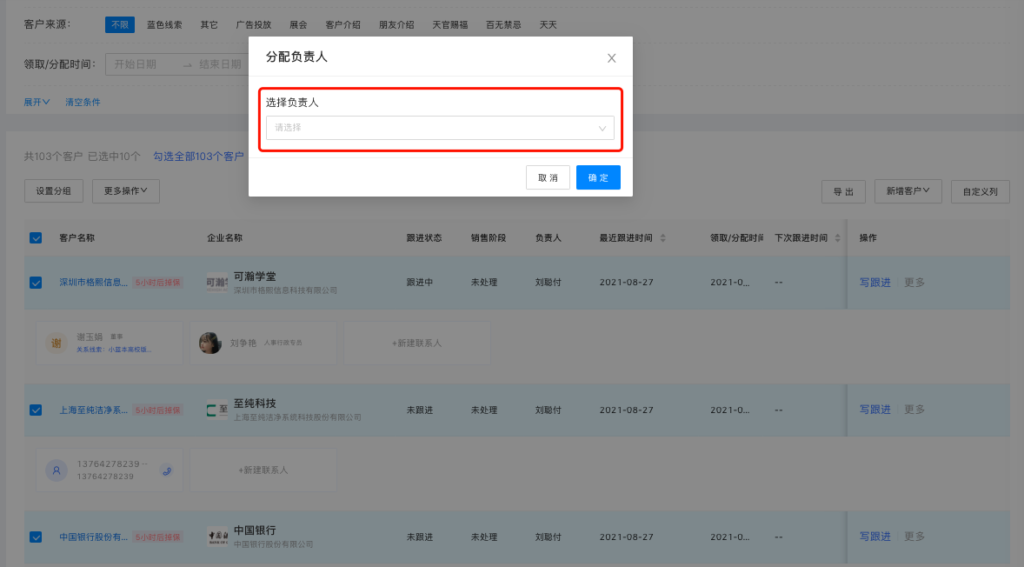Click the phone call icon beside 13764278239
The height and width of the screenshot is (567, 1024).
(167, 470)
